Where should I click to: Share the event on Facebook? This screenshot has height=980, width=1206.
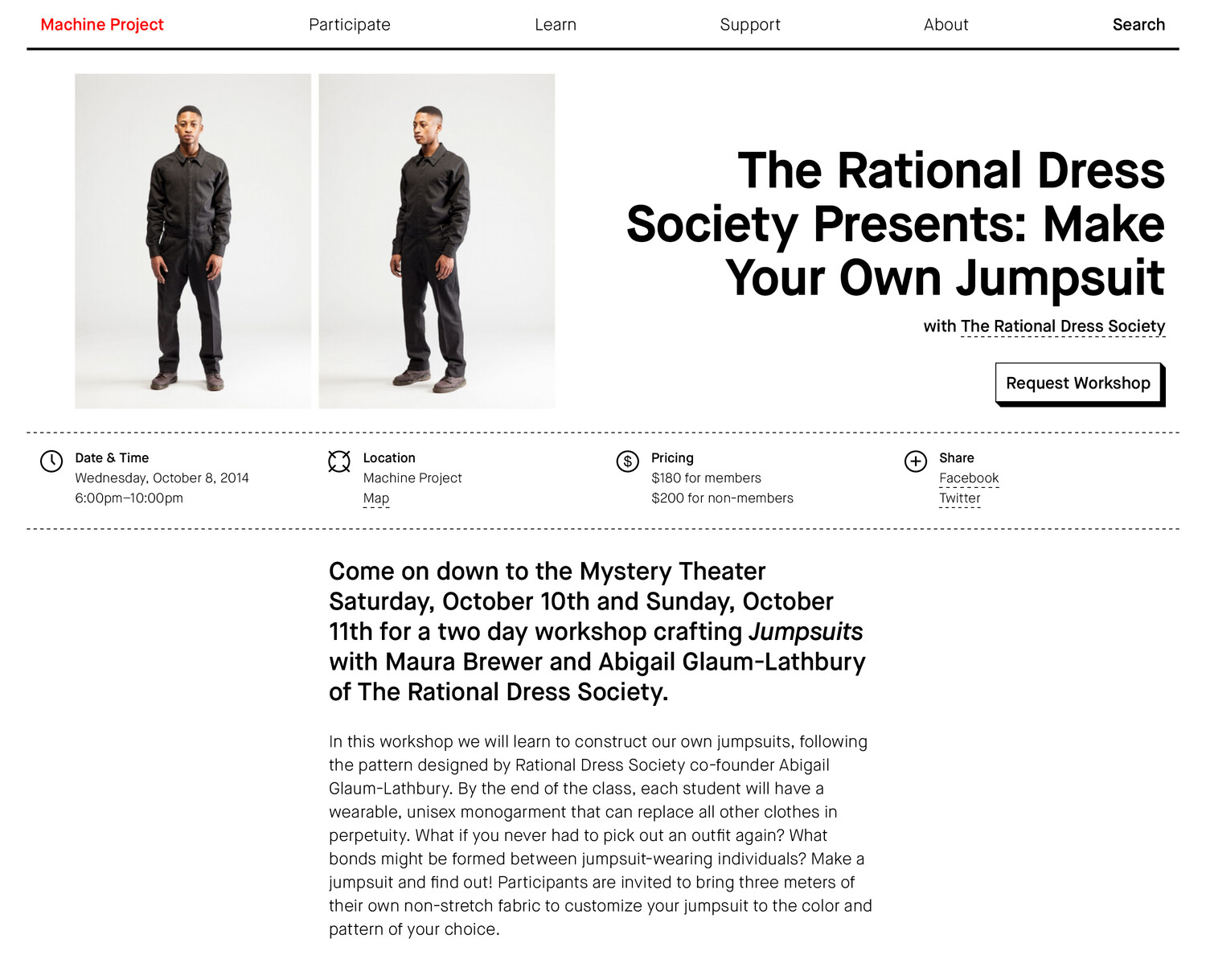coord(969,478)
